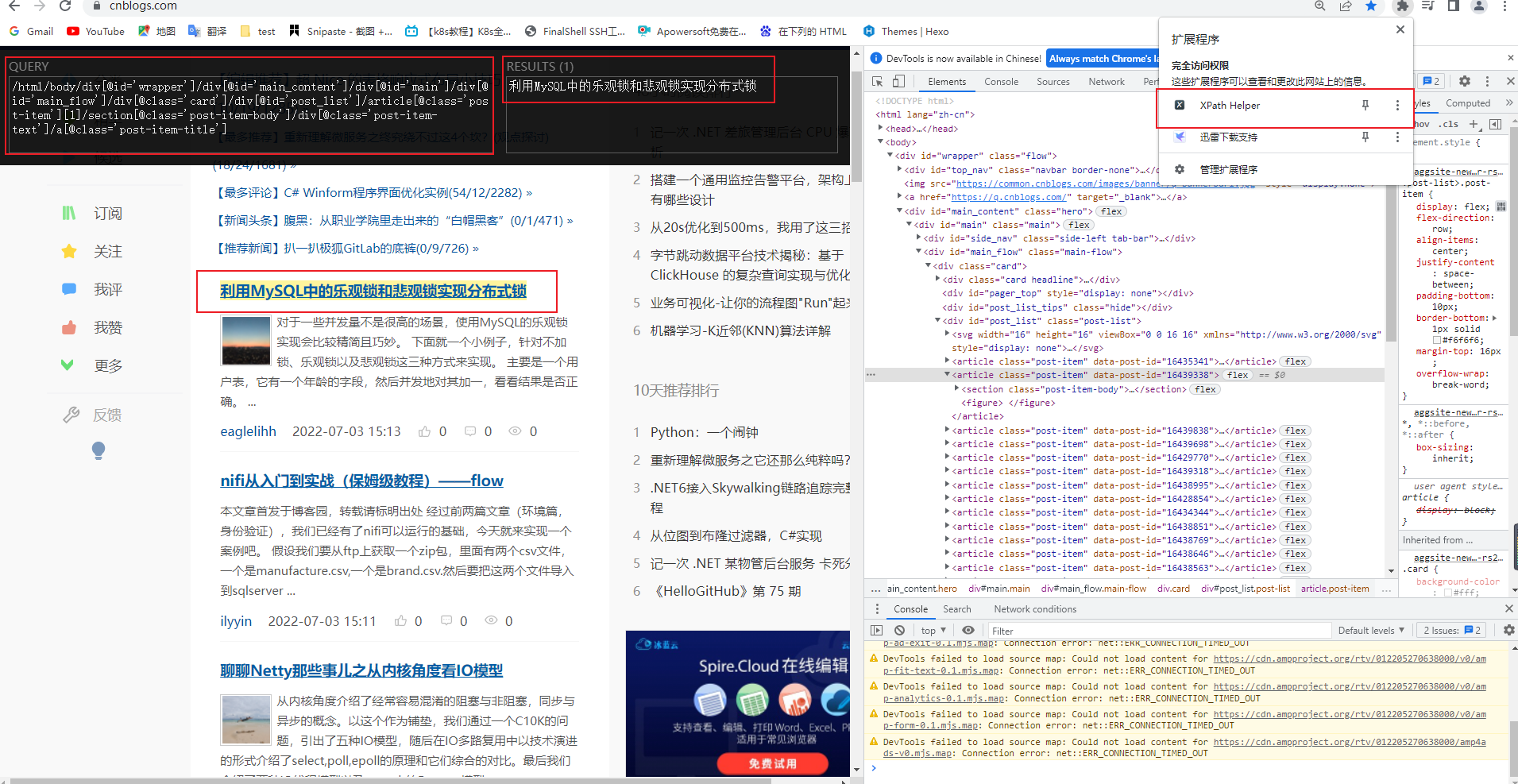Switch to the Console tab in DevTools
Image resolution: width=1518 pixels, height=784 pixels.
point(1001,82)
